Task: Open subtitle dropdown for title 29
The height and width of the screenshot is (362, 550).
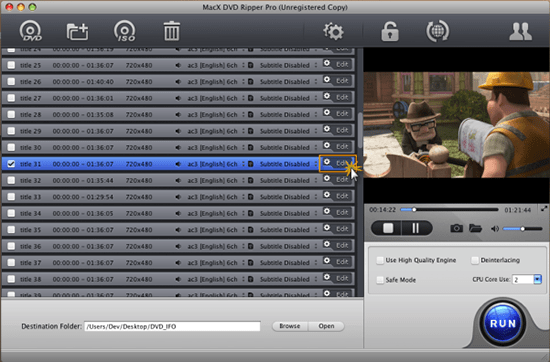Action: 316,131
